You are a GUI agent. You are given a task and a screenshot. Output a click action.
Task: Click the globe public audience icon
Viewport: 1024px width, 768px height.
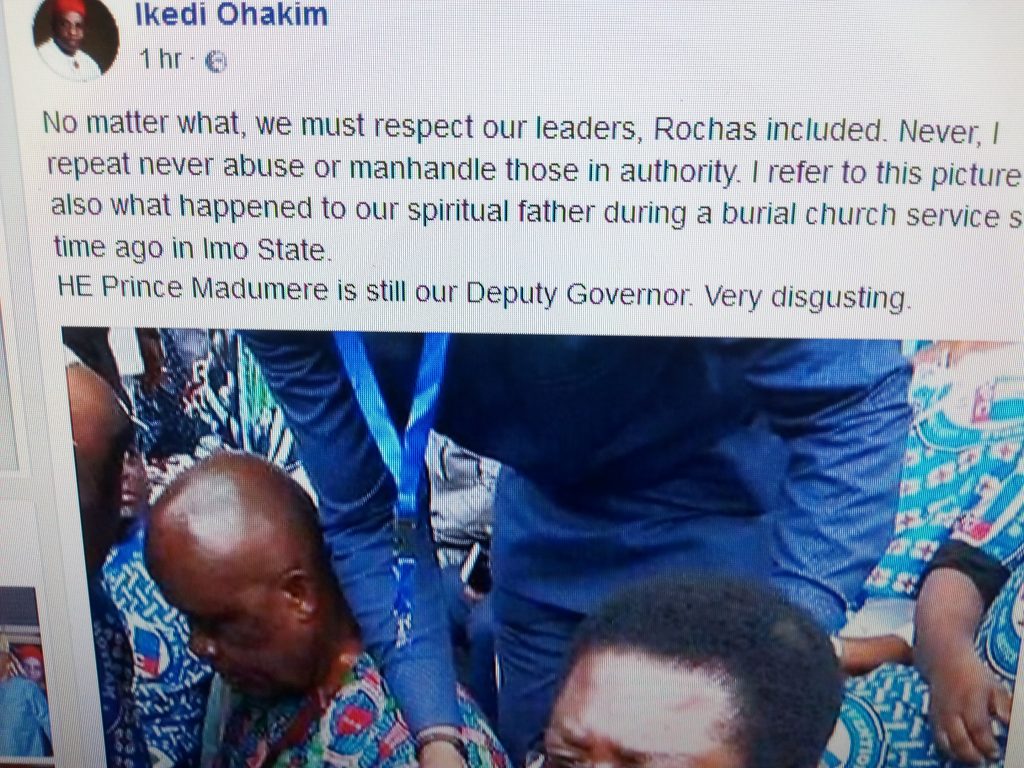(x=216, y=62)
